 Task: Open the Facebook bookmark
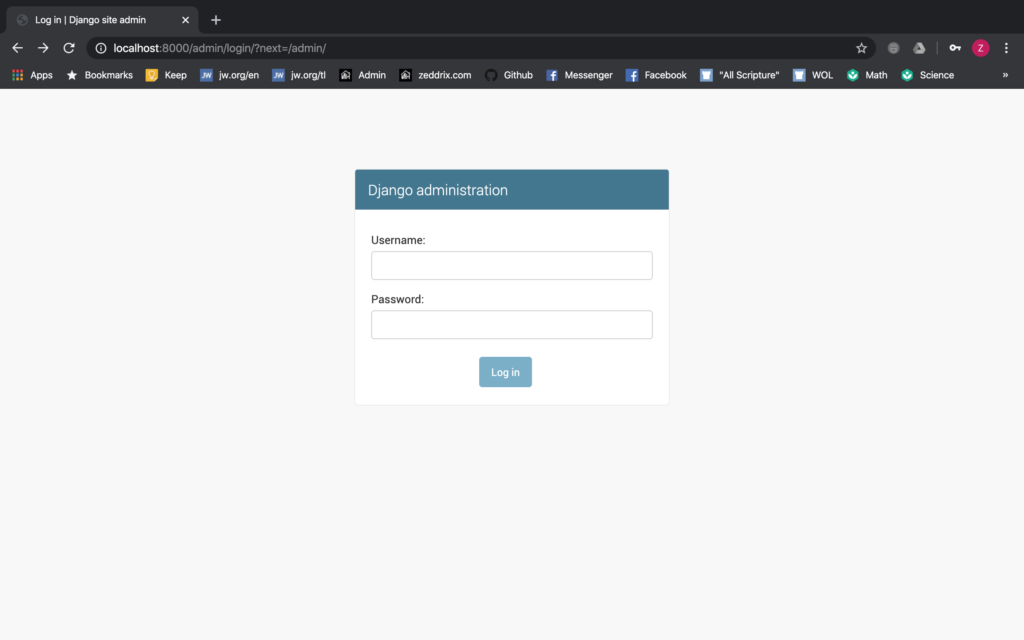click(x=656, y=75)
